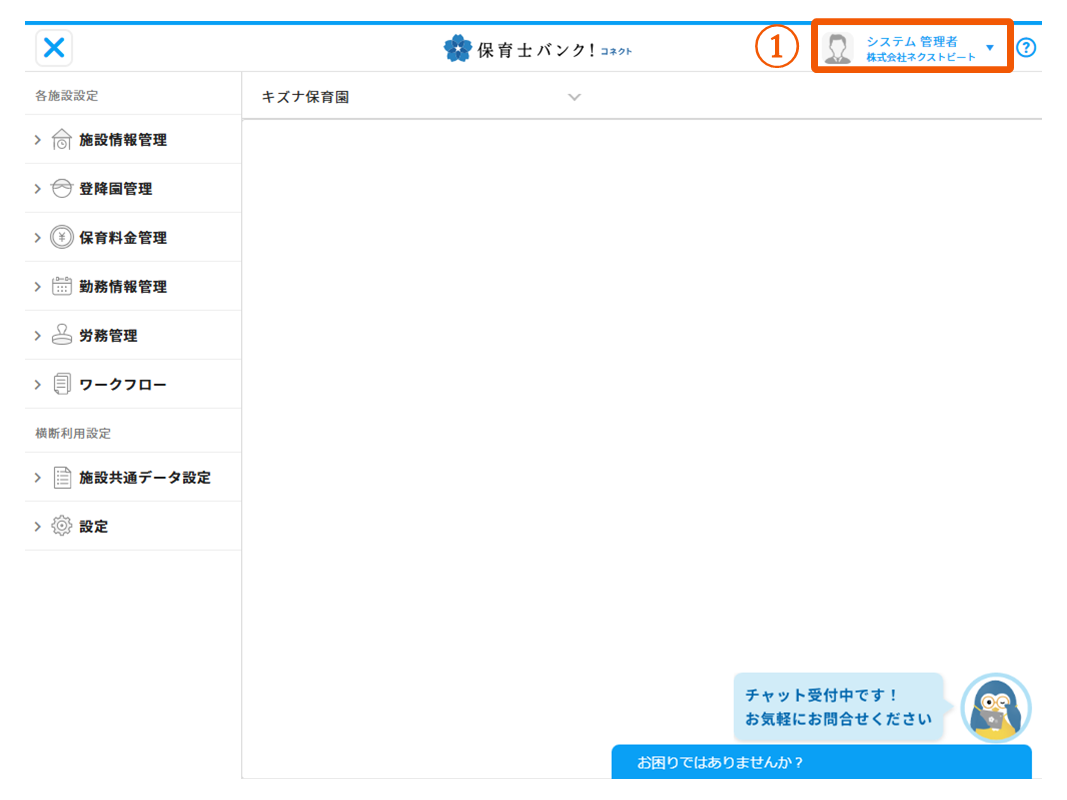Click the gear icon for 設定
This screenshot has height=800, width=1067.
(x=61, y=526)
